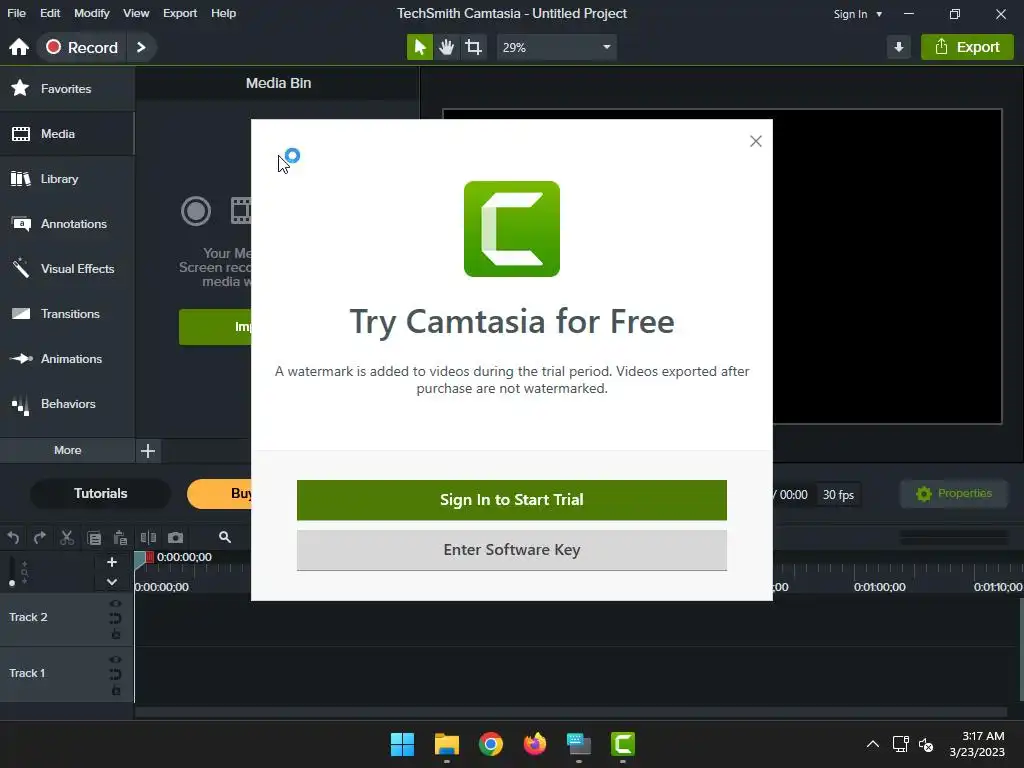1024x768 pixels.
Task: Redo the last action
Action: coord(40,537)
